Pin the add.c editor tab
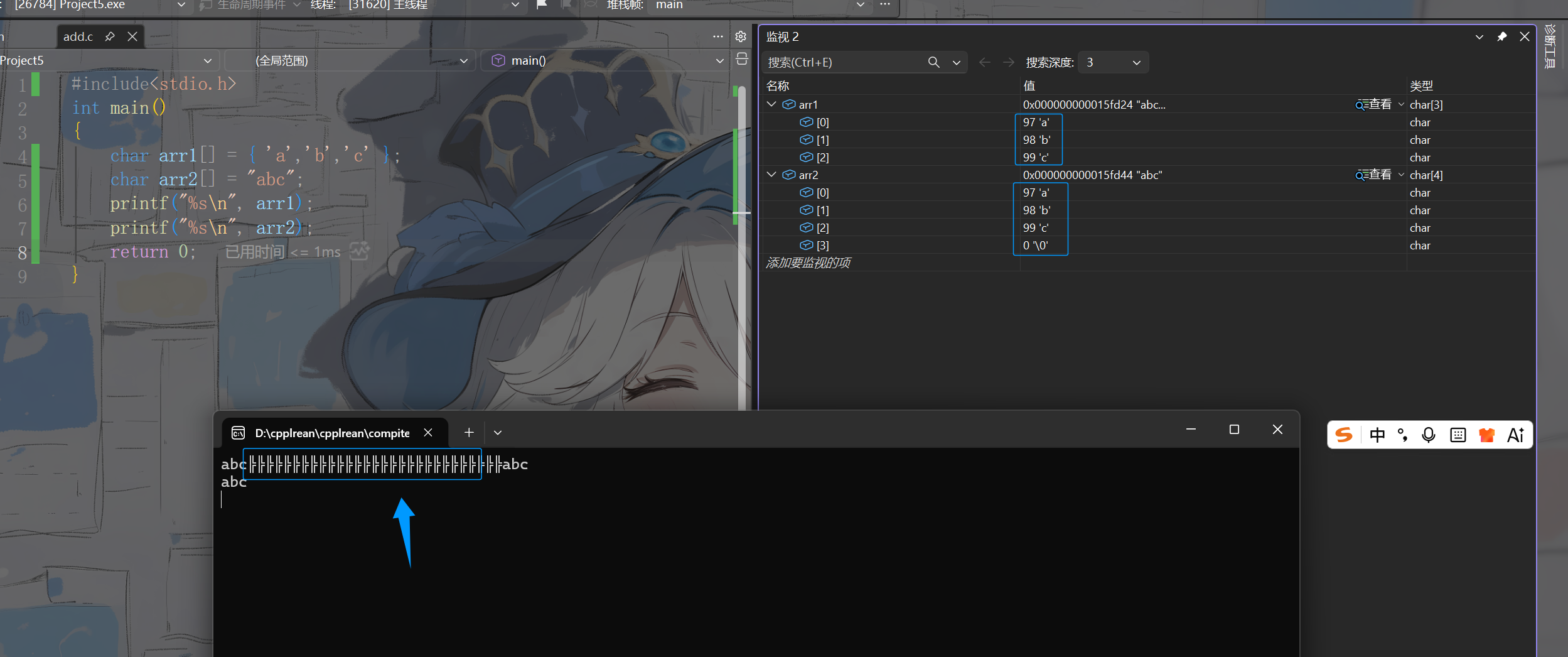The image size is (1568, 657). (x=110, y=36)
